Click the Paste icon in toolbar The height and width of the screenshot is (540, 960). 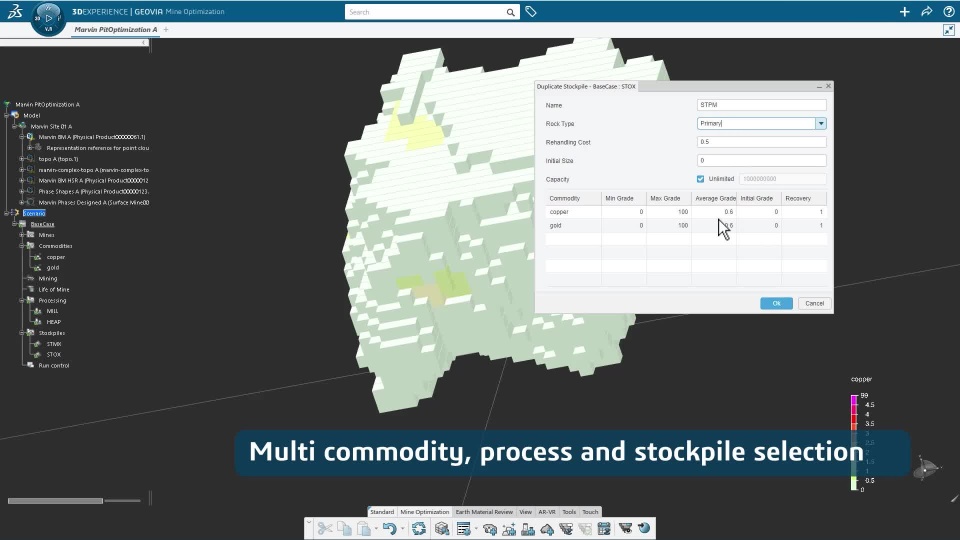pyautogui.click(x=364, y=528)
